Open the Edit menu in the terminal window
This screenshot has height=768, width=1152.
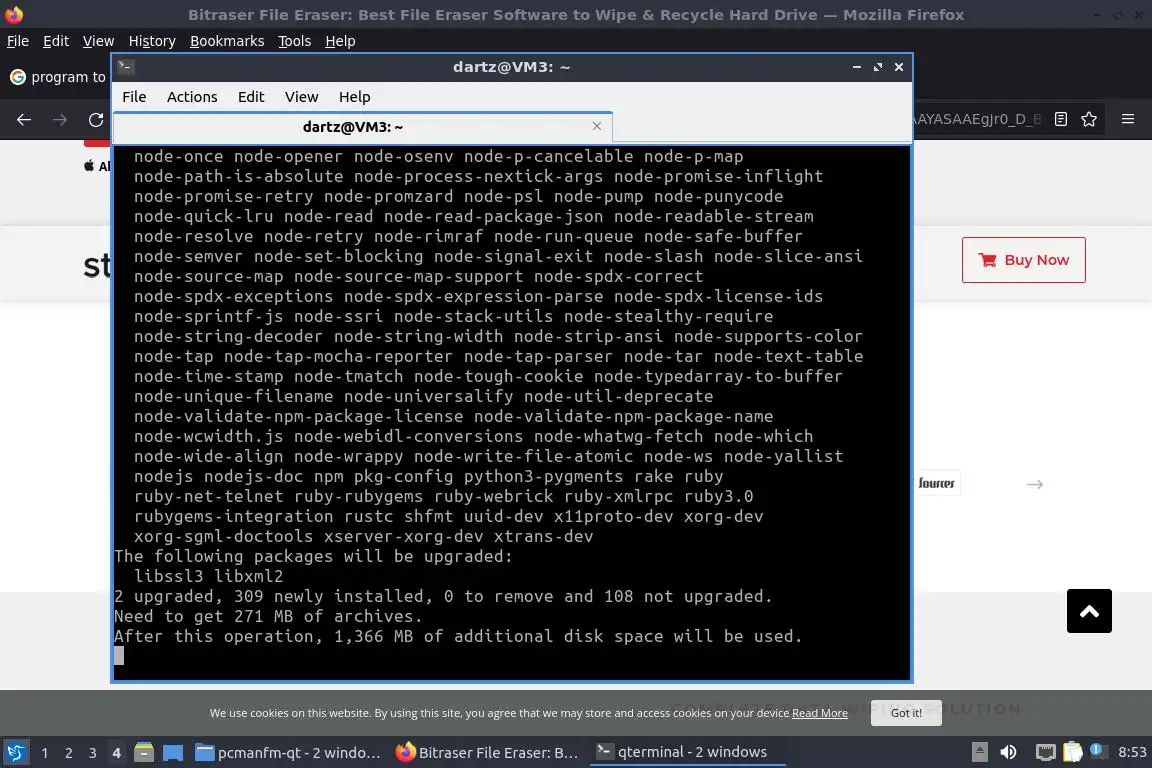(251, 97)
